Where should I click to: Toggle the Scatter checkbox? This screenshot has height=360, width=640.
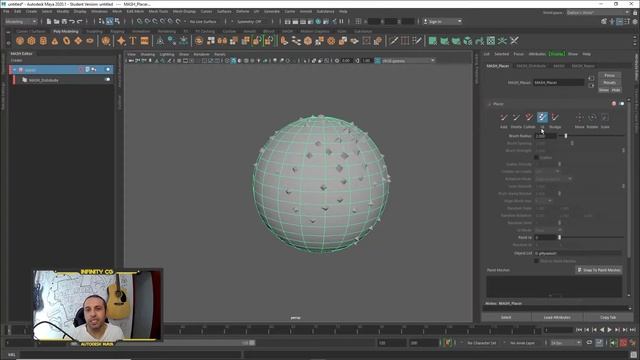[537, 157]
